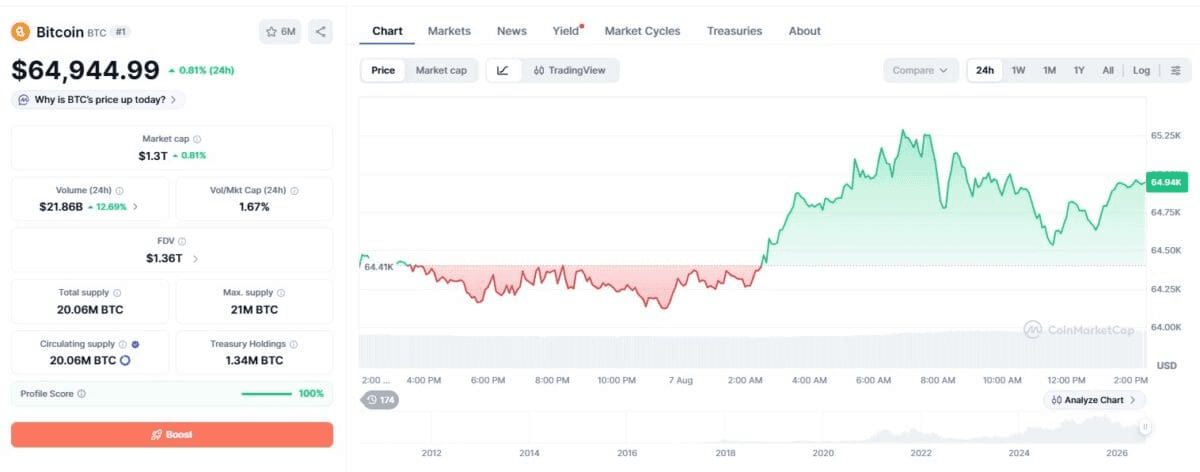Open the About tab
The image size is (1200, 472).
[x=804, y=31]
